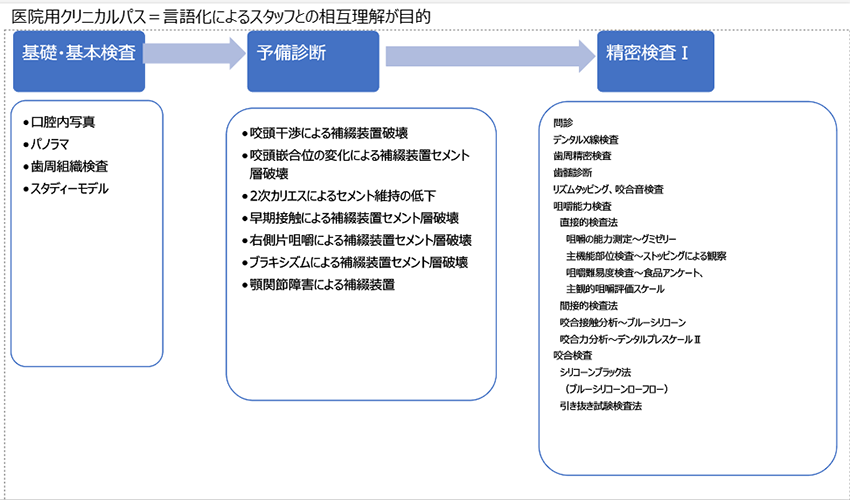
Task: Click the 歯周組織検査 bullet
Action: click(66, 166)
